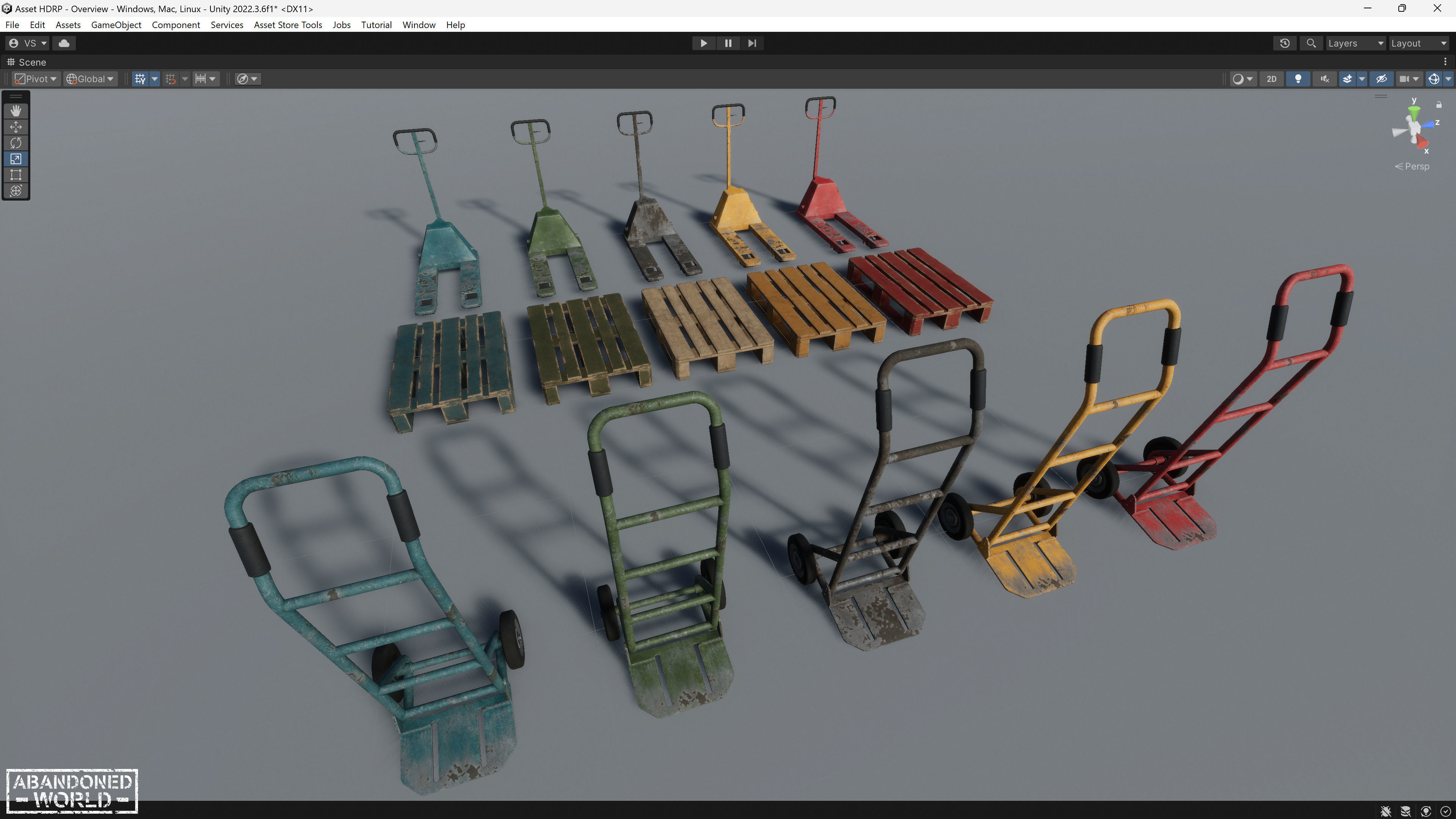Toggle 2D view mode
This screenshot has height=819, width=1456.
click(x=1271, y=78)
